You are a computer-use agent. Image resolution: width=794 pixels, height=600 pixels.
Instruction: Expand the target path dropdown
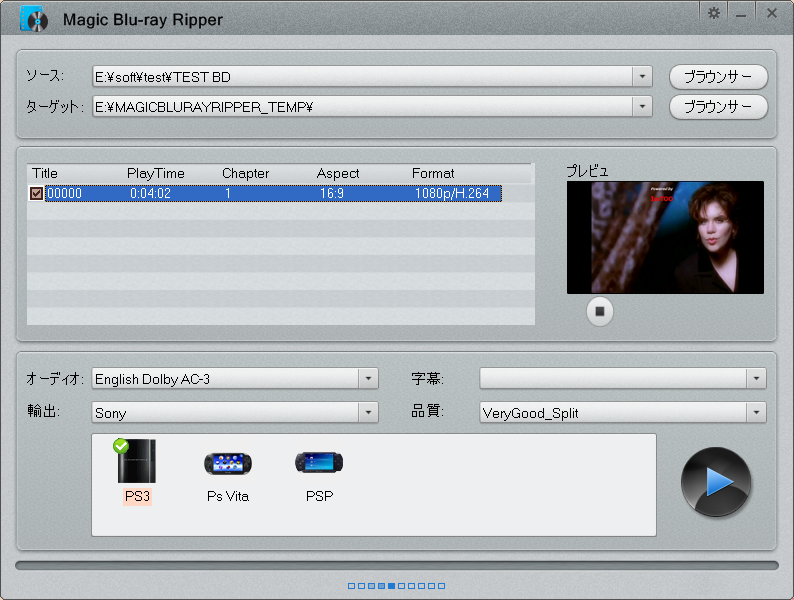642,107
